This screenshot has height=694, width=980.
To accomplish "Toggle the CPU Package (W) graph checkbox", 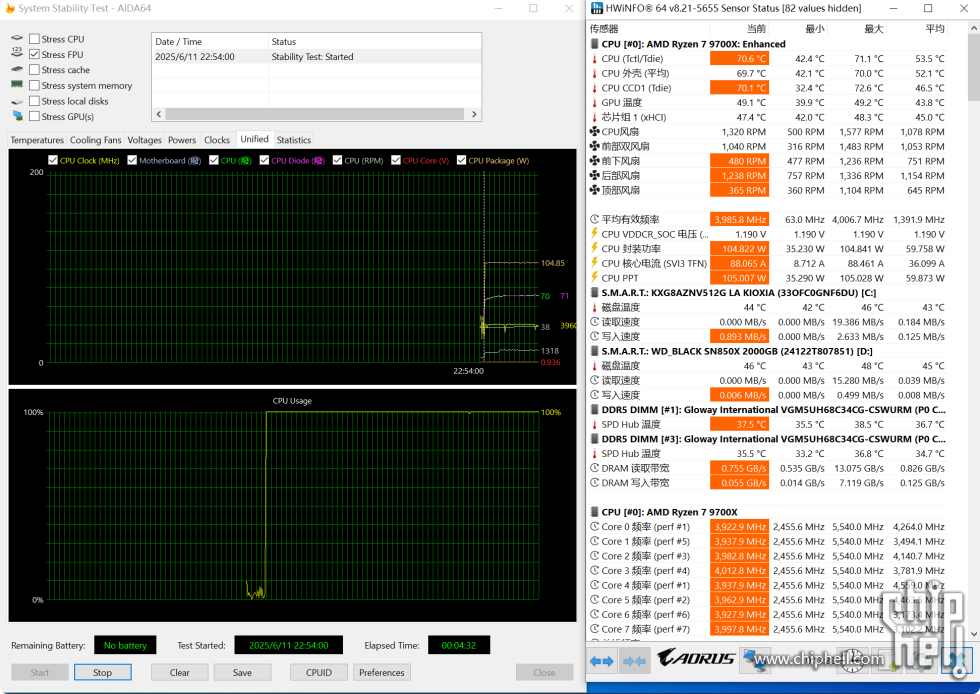I will click(461, 160).
